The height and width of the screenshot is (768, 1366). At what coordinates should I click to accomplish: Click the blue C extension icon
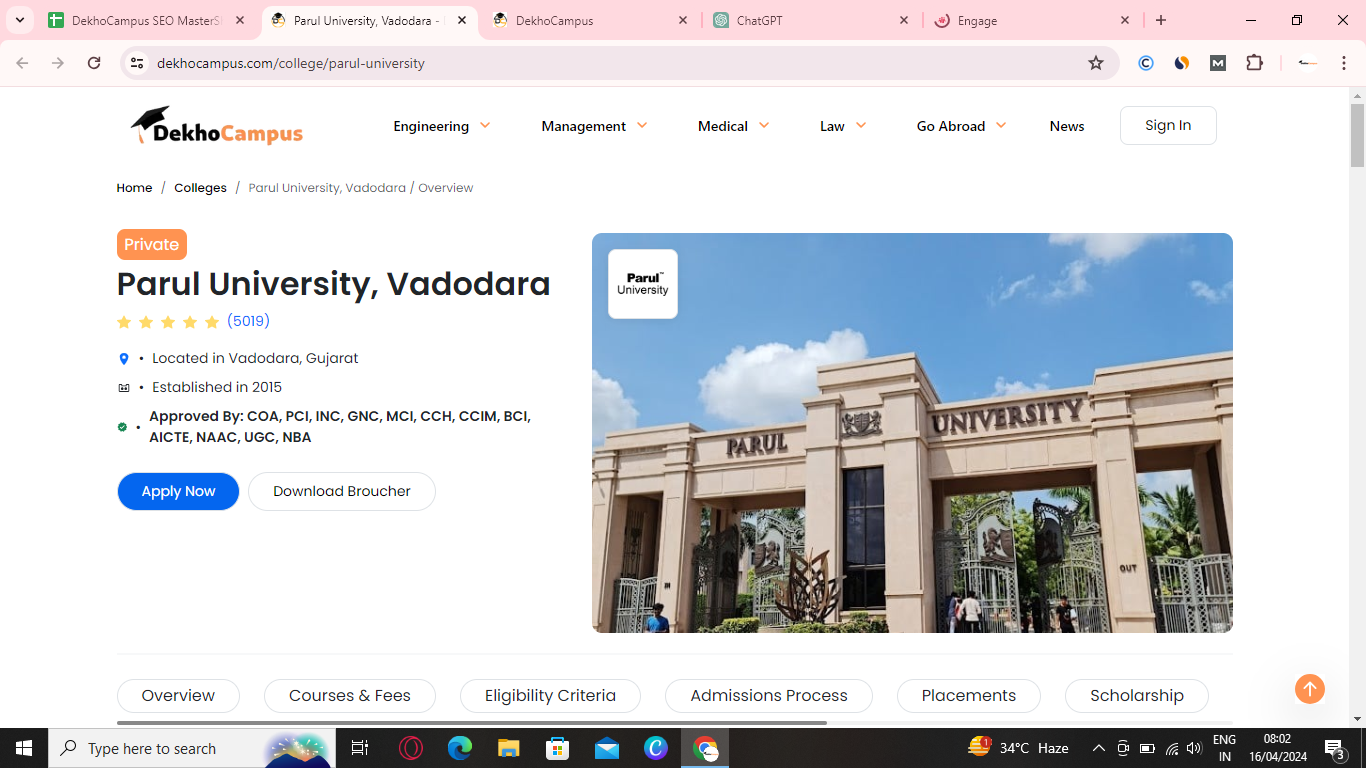pos(1146,63)
